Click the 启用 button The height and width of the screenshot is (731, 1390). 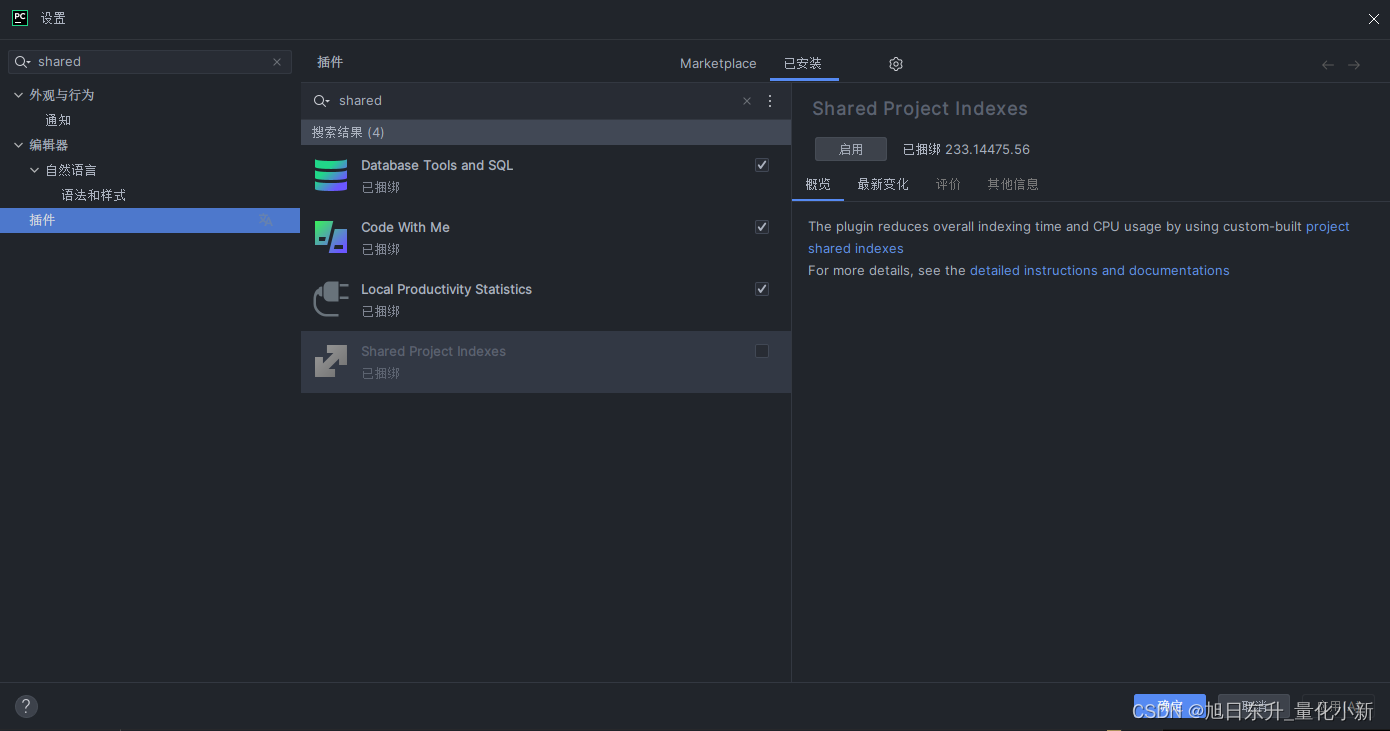point(851,149)
